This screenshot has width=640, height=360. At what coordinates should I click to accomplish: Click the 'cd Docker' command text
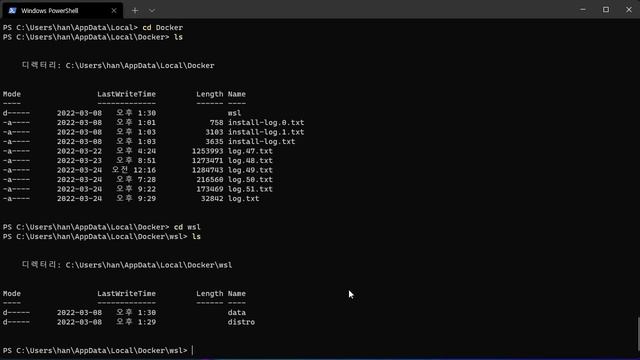162,27
